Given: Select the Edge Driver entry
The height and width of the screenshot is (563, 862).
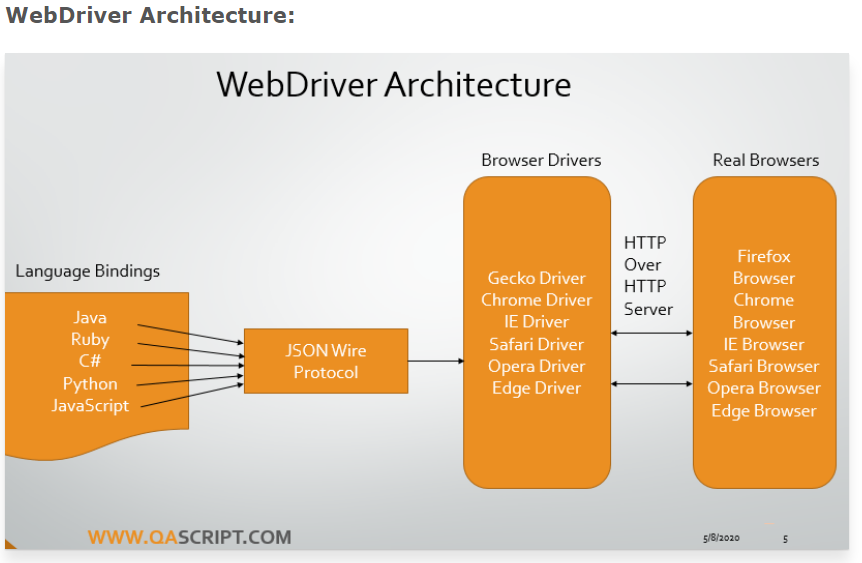Looking at the screenshot, I should coord(536,388).
